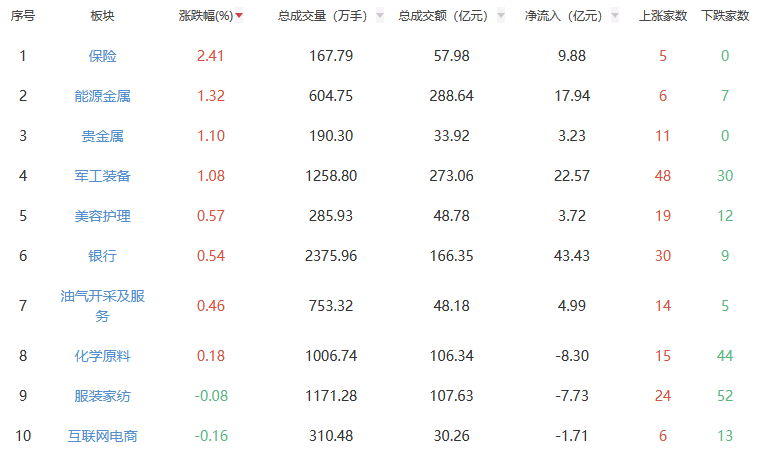Open the 银行 sector link

click(102, 256)
